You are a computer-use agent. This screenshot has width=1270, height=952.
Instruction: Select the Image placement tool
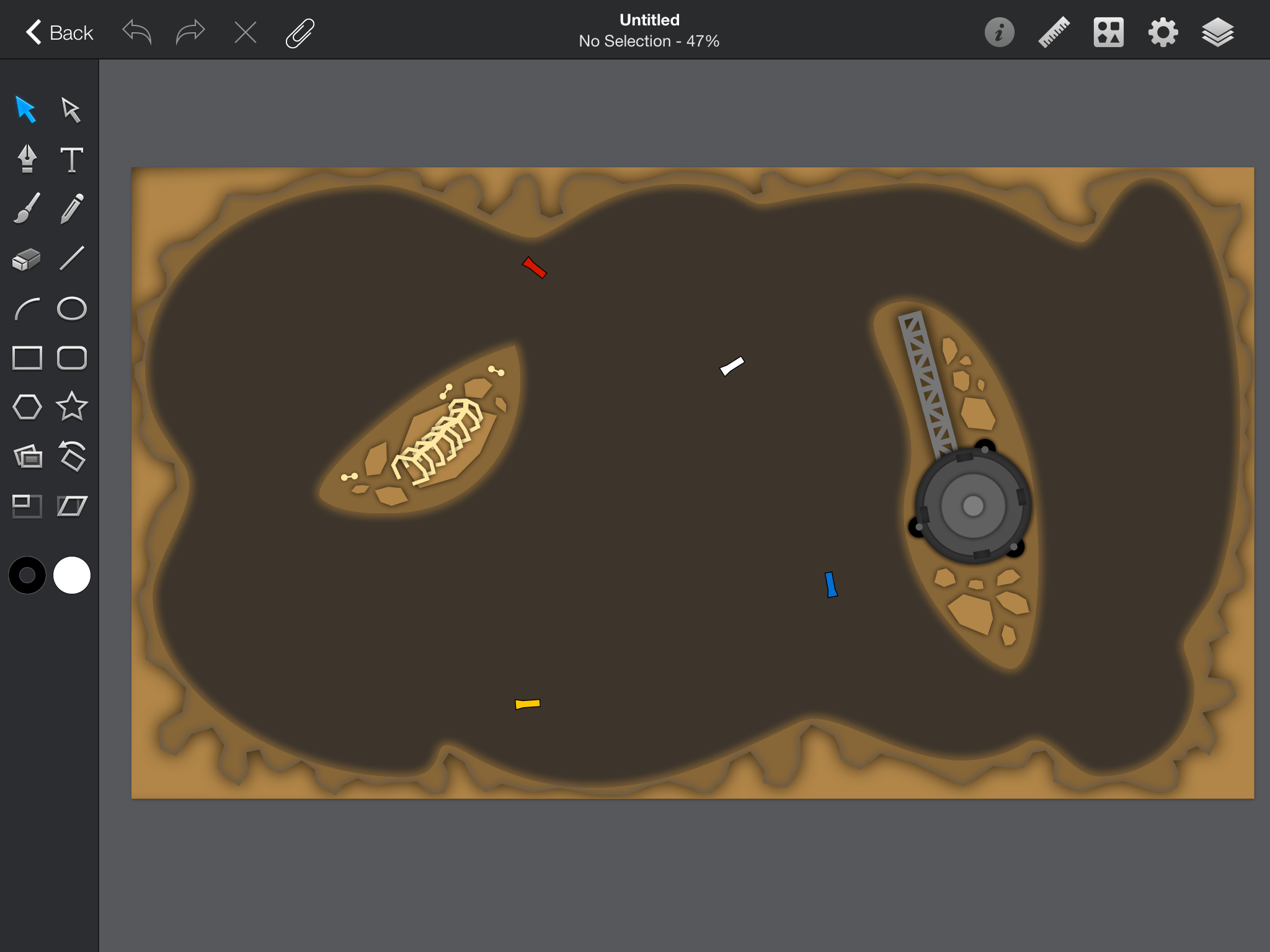[x=28, y=457]
